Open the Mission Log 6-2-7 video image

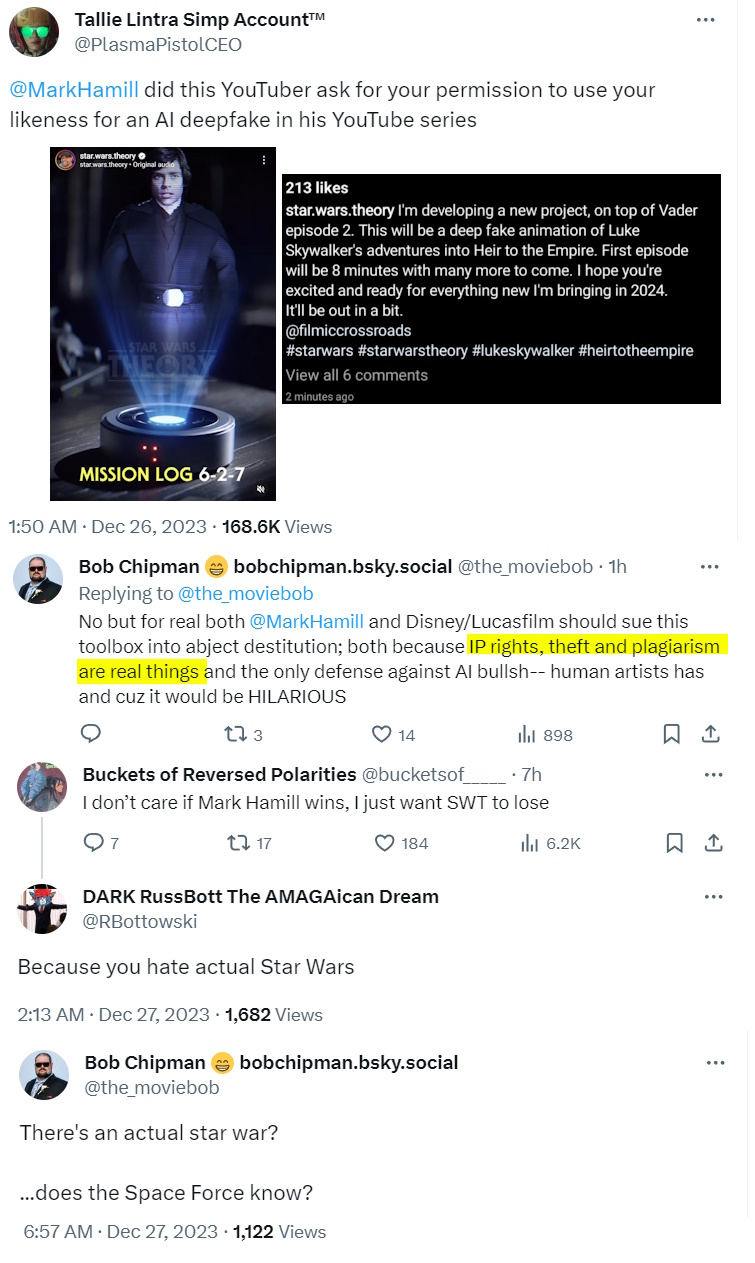162,323
